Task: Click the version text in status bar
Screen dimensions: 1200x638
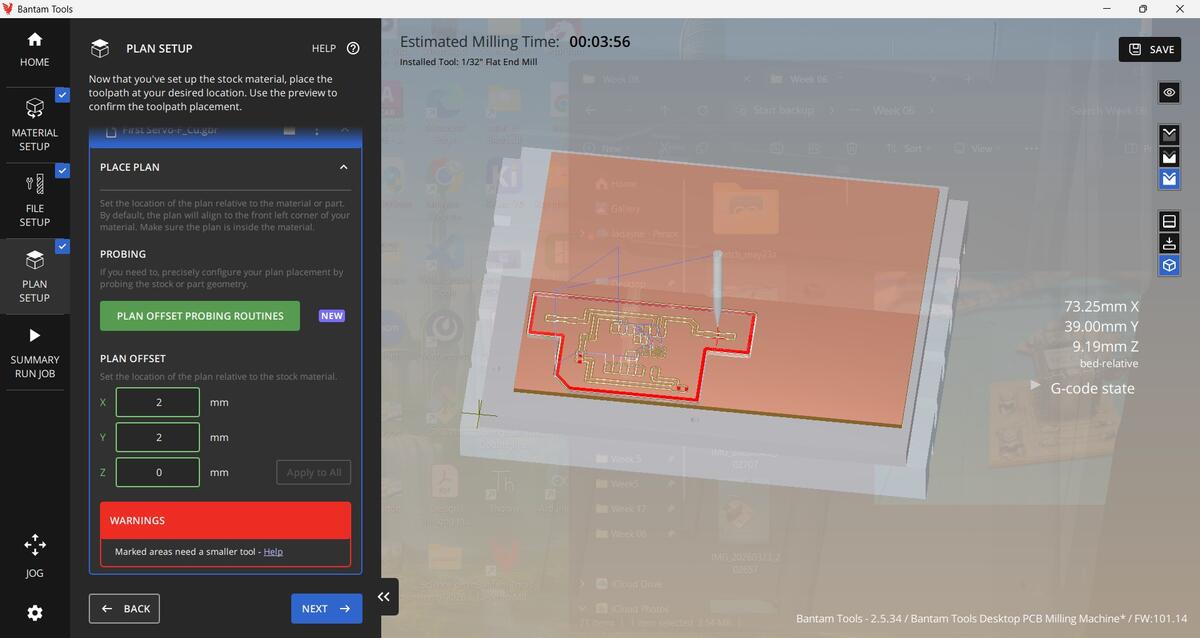Action: pyautogui.click(x=991, y=619)
